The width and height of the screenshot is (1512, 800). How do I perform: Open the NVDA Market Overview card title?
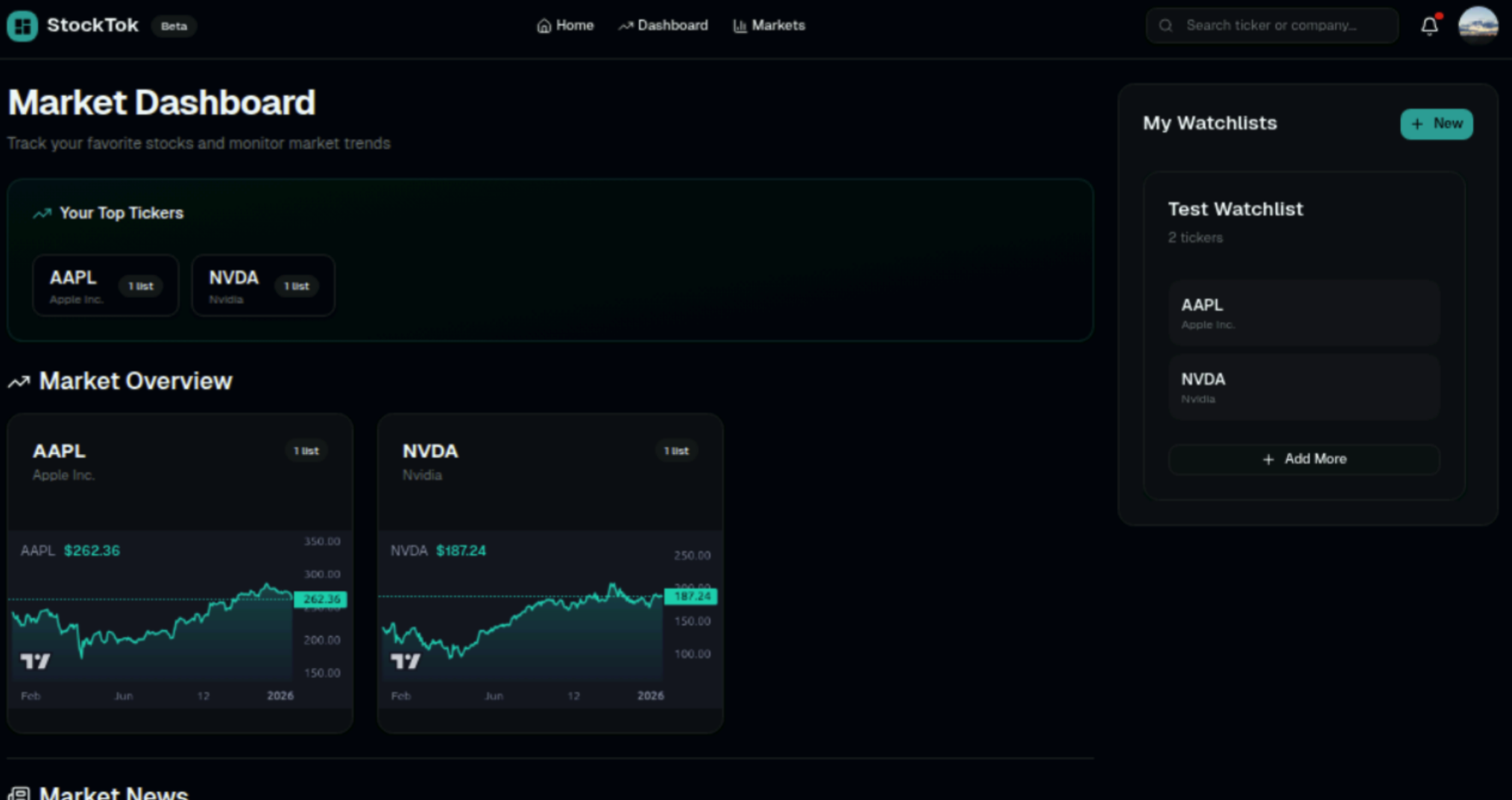(x=430, y=451)
